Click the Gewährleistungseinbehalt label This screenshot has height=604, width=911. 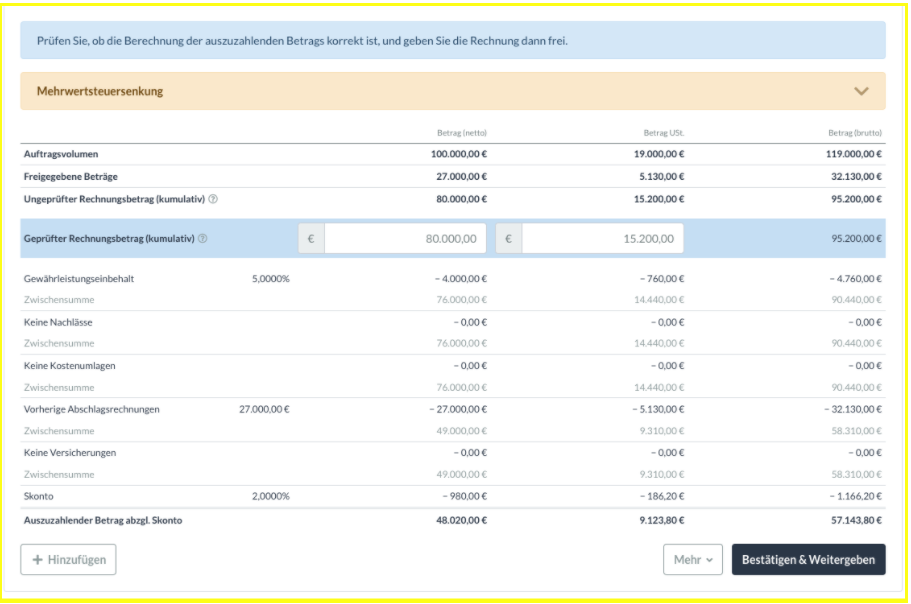click(79, 279)
